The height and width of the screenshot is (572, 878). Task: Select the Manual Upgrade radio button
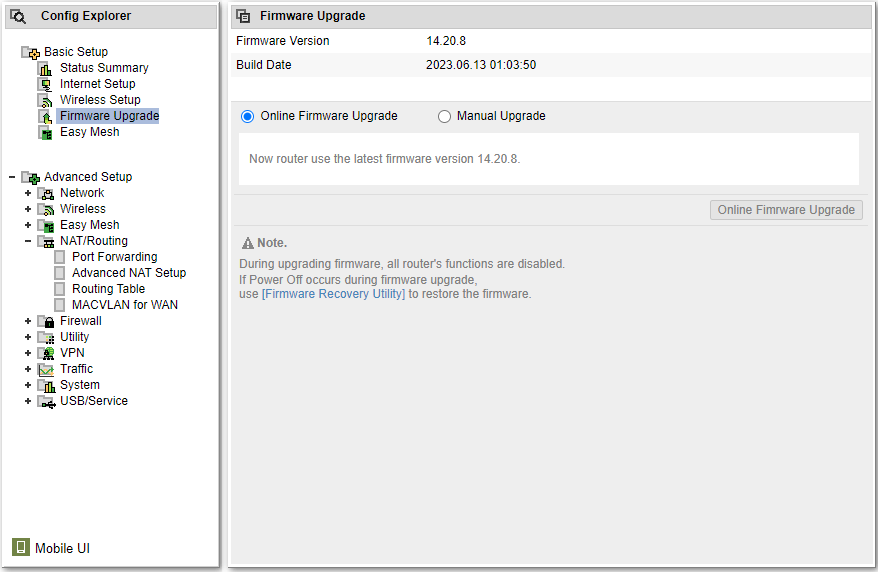[x=444, y=117]
